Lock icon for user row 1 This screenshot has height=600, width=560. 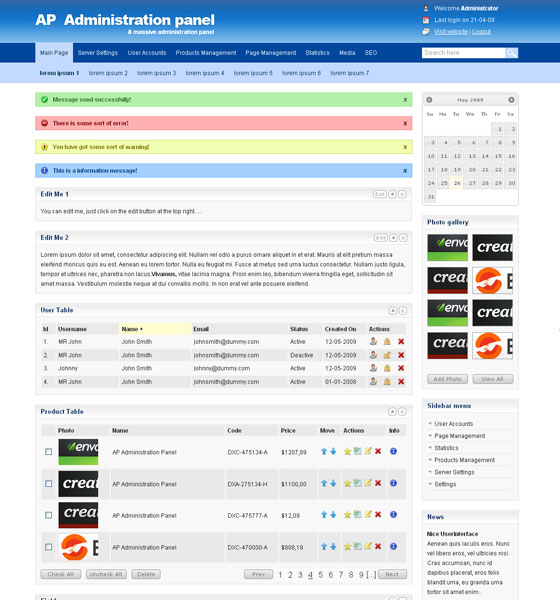387,342
